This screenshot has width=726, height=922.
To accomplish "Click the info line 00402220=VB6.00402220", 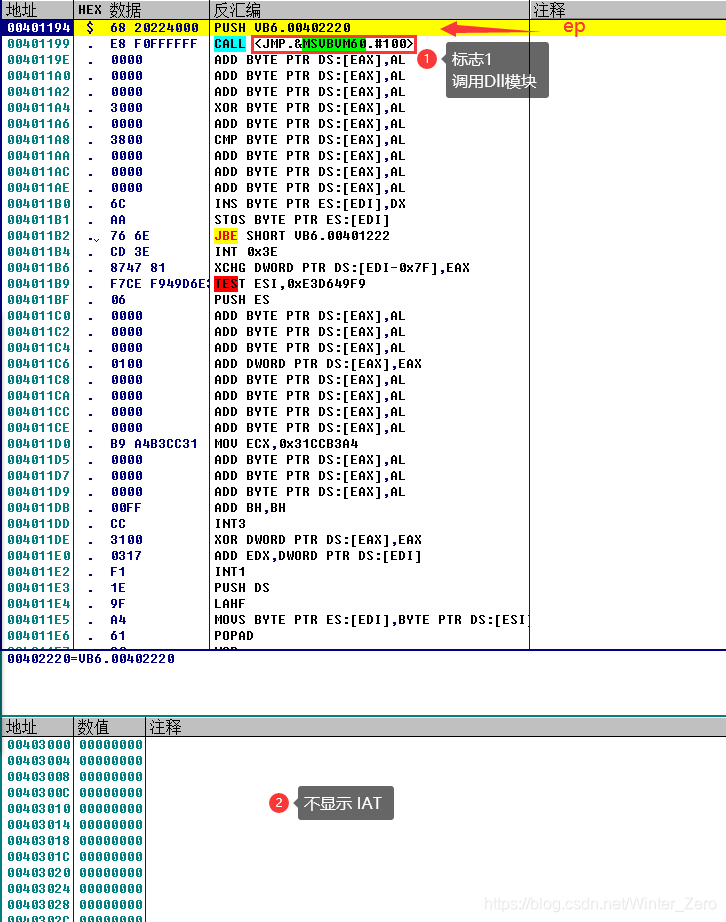I will (91, 659).
